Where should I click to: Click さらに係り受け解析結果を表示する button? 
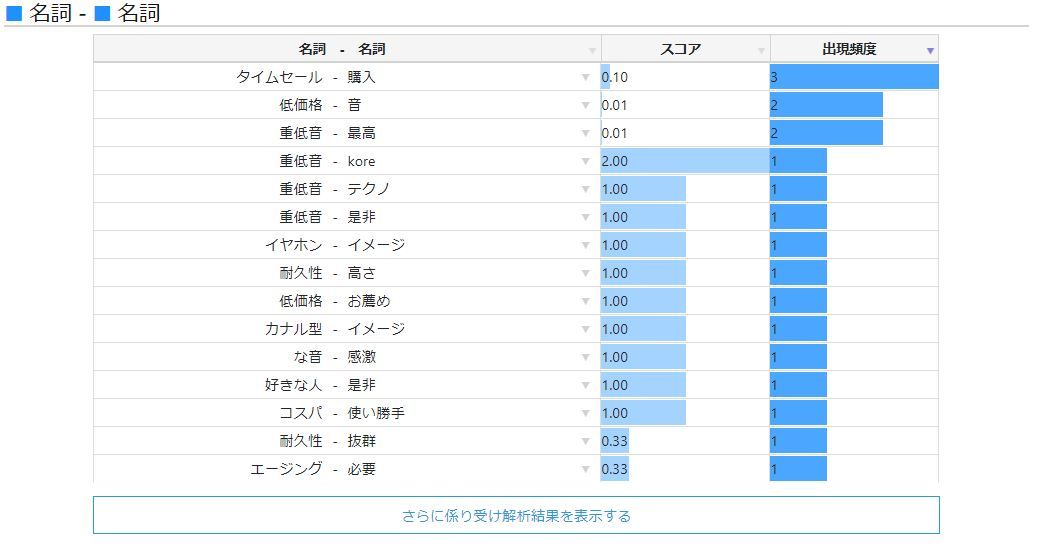click(516, 516)
